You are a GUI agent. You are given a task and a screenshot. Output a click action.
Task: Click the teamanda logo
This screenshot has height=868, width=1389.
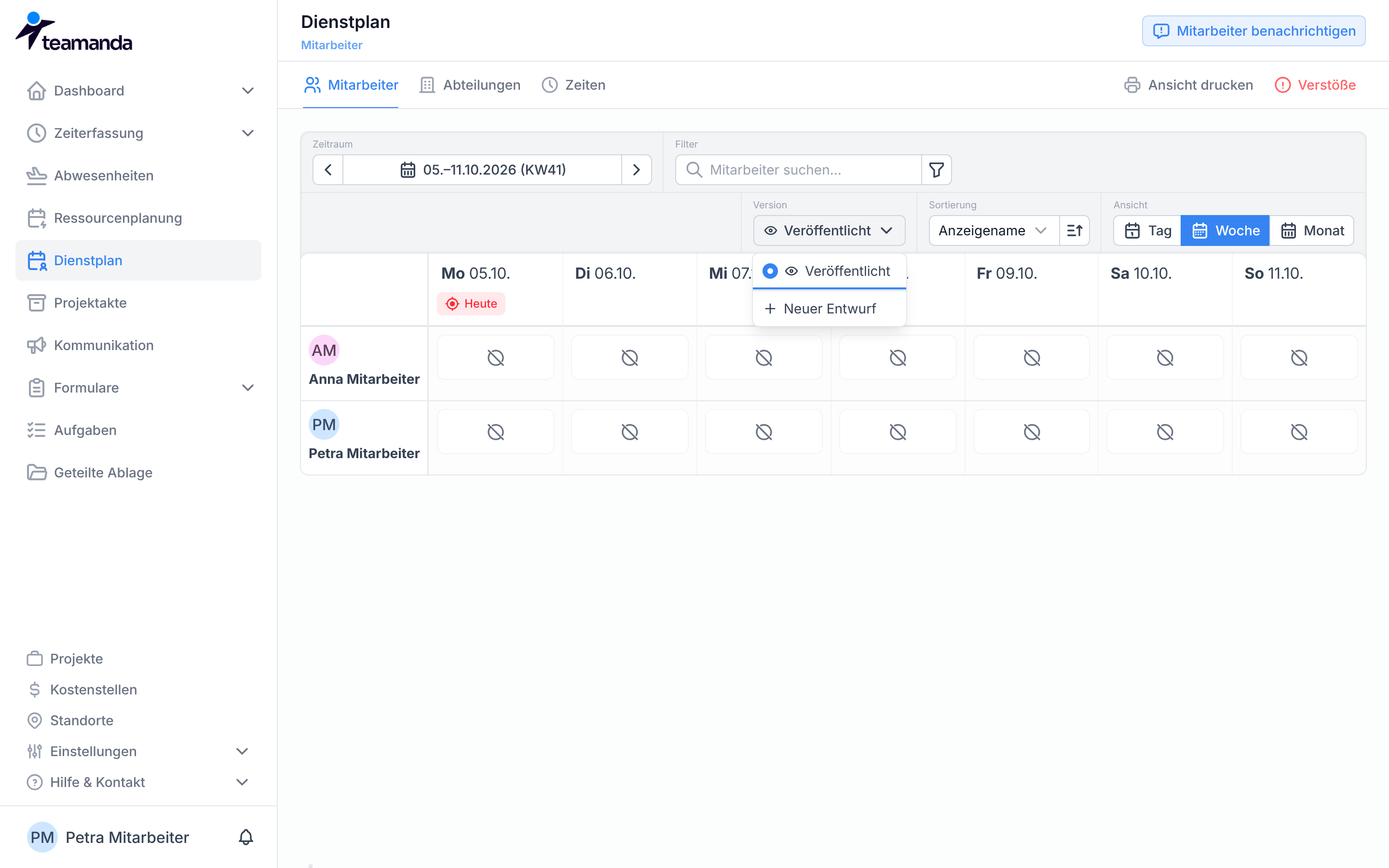[x=74, y=31]
